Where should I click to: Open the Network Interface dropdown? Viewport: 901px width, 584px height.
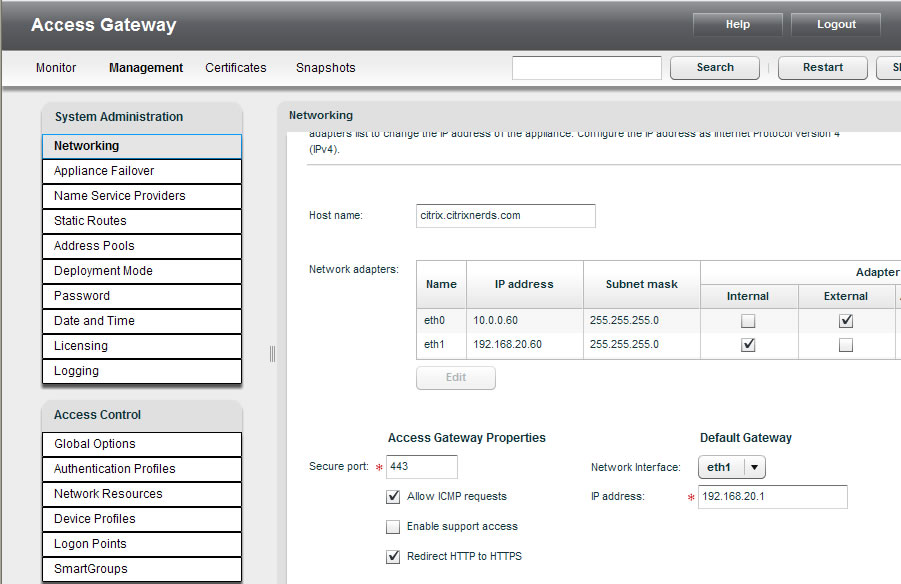(x=732, y=467)
